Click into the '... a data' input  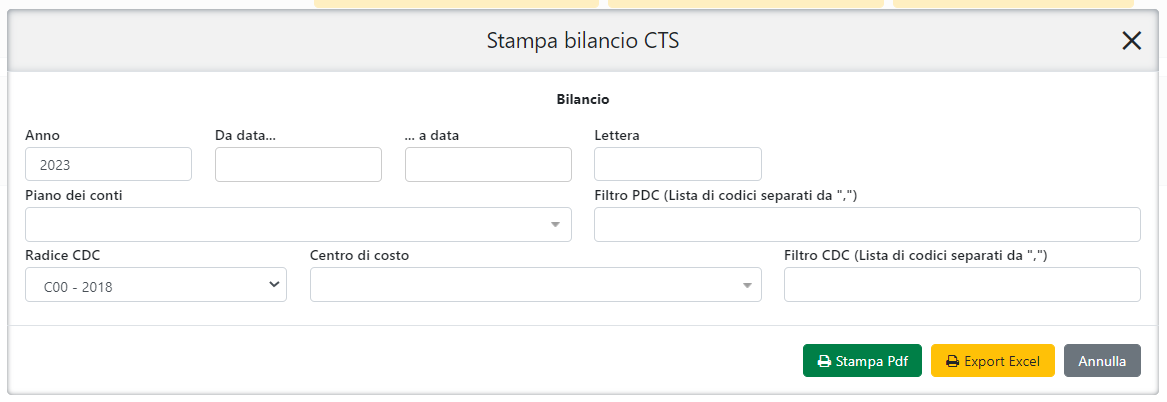tap(488, 165)
